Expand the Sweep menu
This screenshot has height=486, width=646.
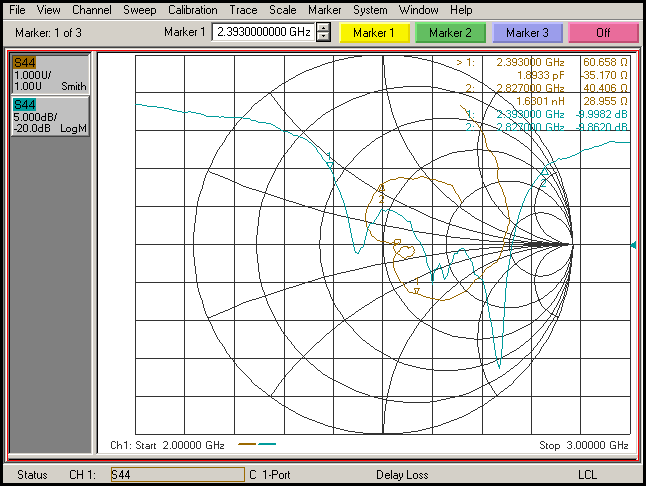pyautogui.click(x=139, y=9)
